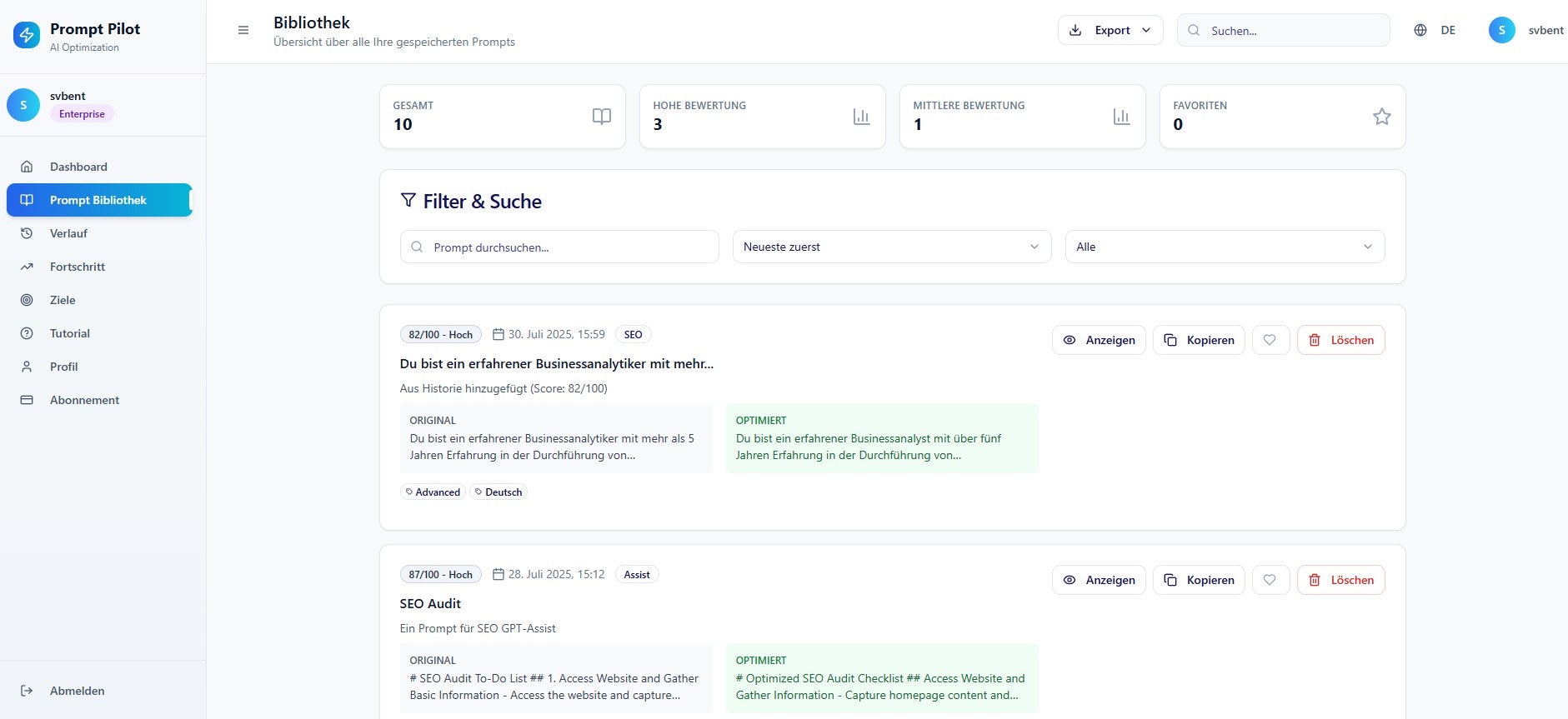Click calendar icon next to 28. Juli 2025
Image resolution: width=1568 pixels, height=719 pixels.
[x=498, y=574]
